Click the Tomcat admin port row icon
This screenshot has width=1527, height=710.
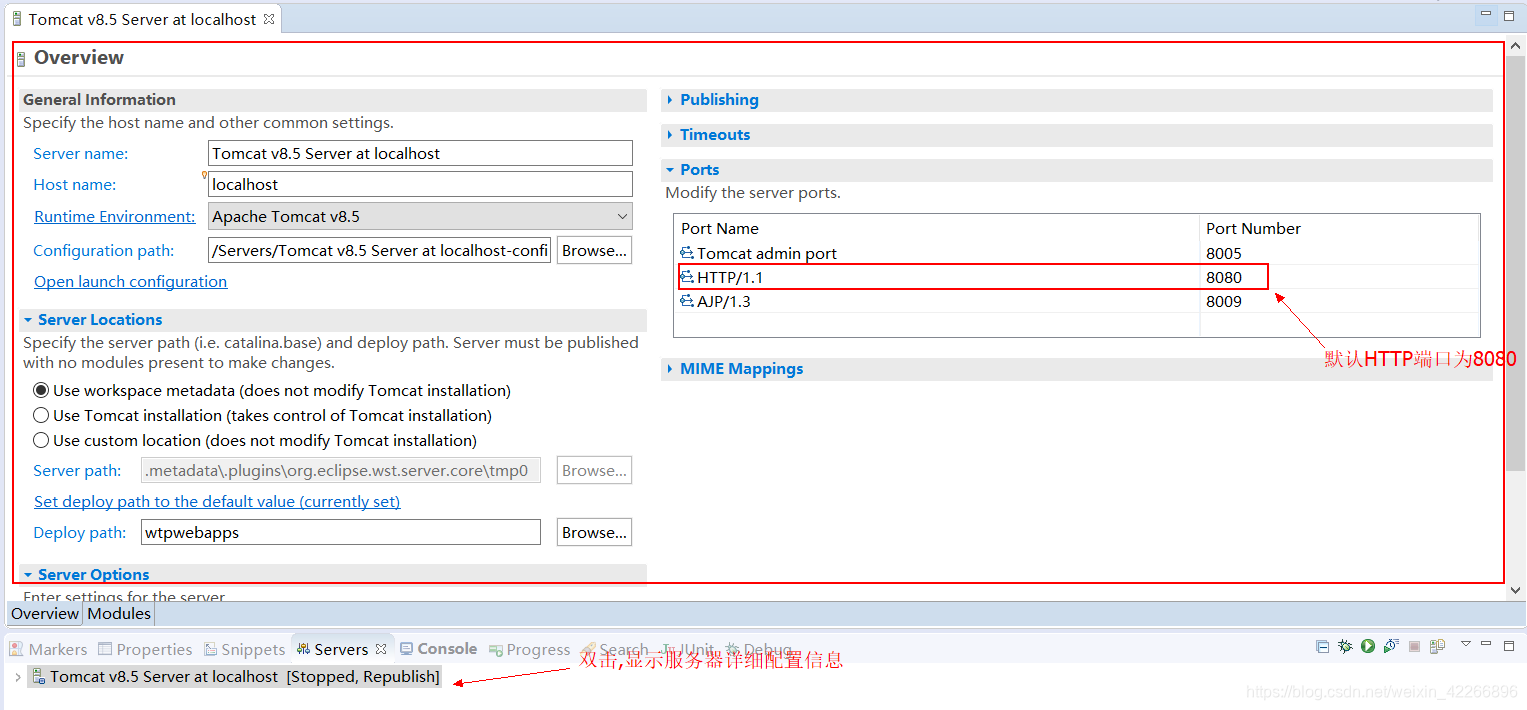[687, 253]
